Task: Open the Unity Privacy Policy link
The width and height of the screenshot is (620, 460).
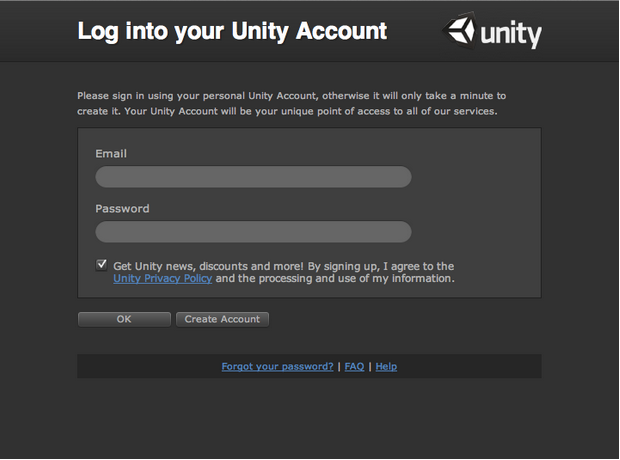Action: click(x=163, y=278)
